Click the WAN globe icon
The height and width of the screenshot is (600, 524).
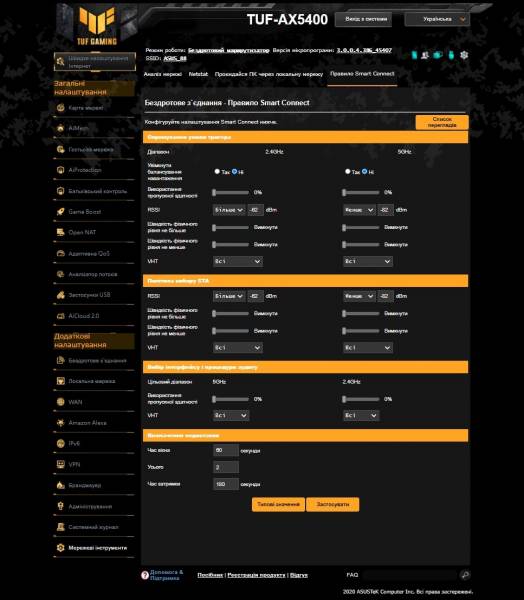[60, 402]
